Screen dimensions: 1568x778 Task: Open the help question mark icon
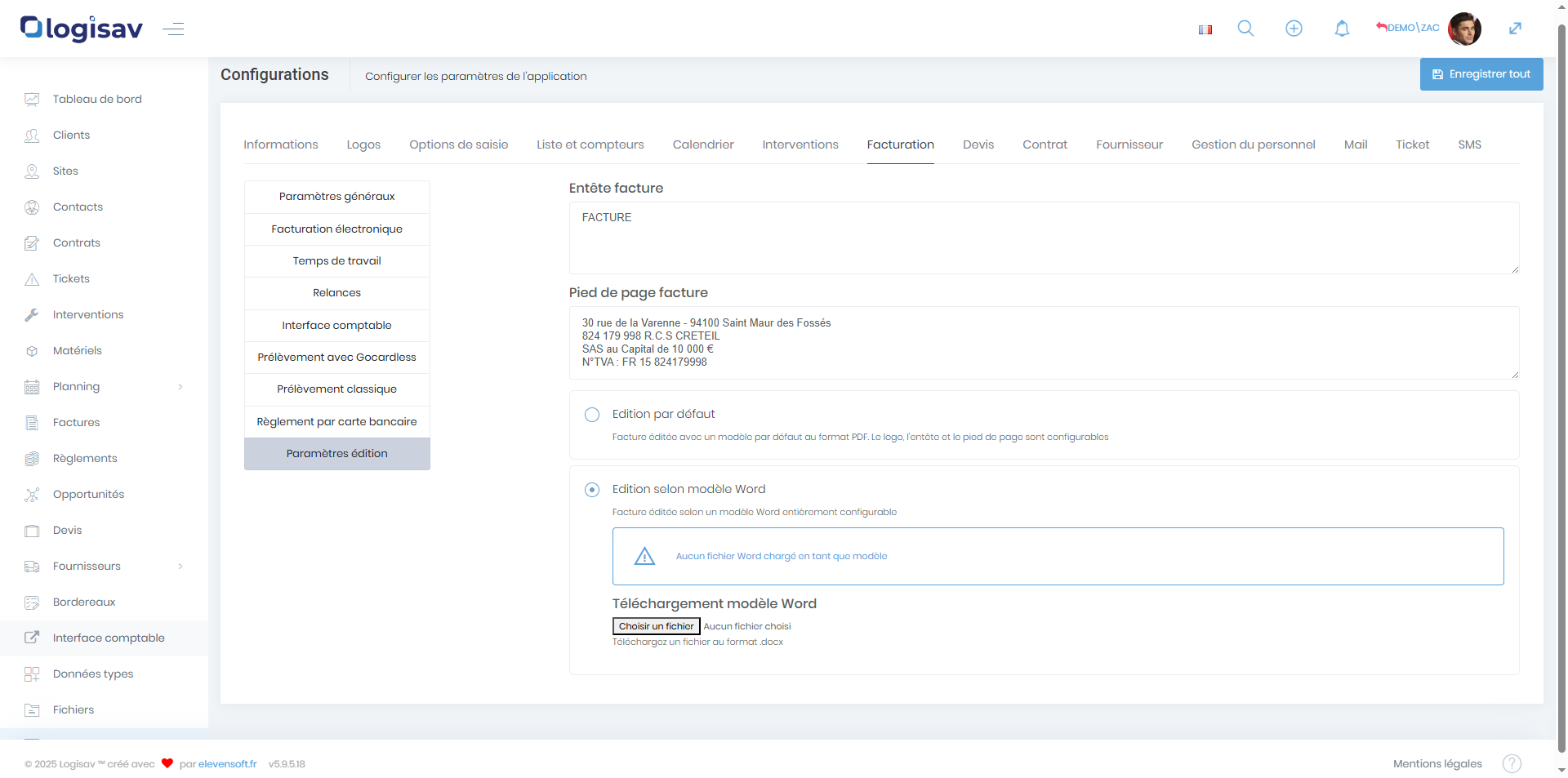coord(1512,763)
